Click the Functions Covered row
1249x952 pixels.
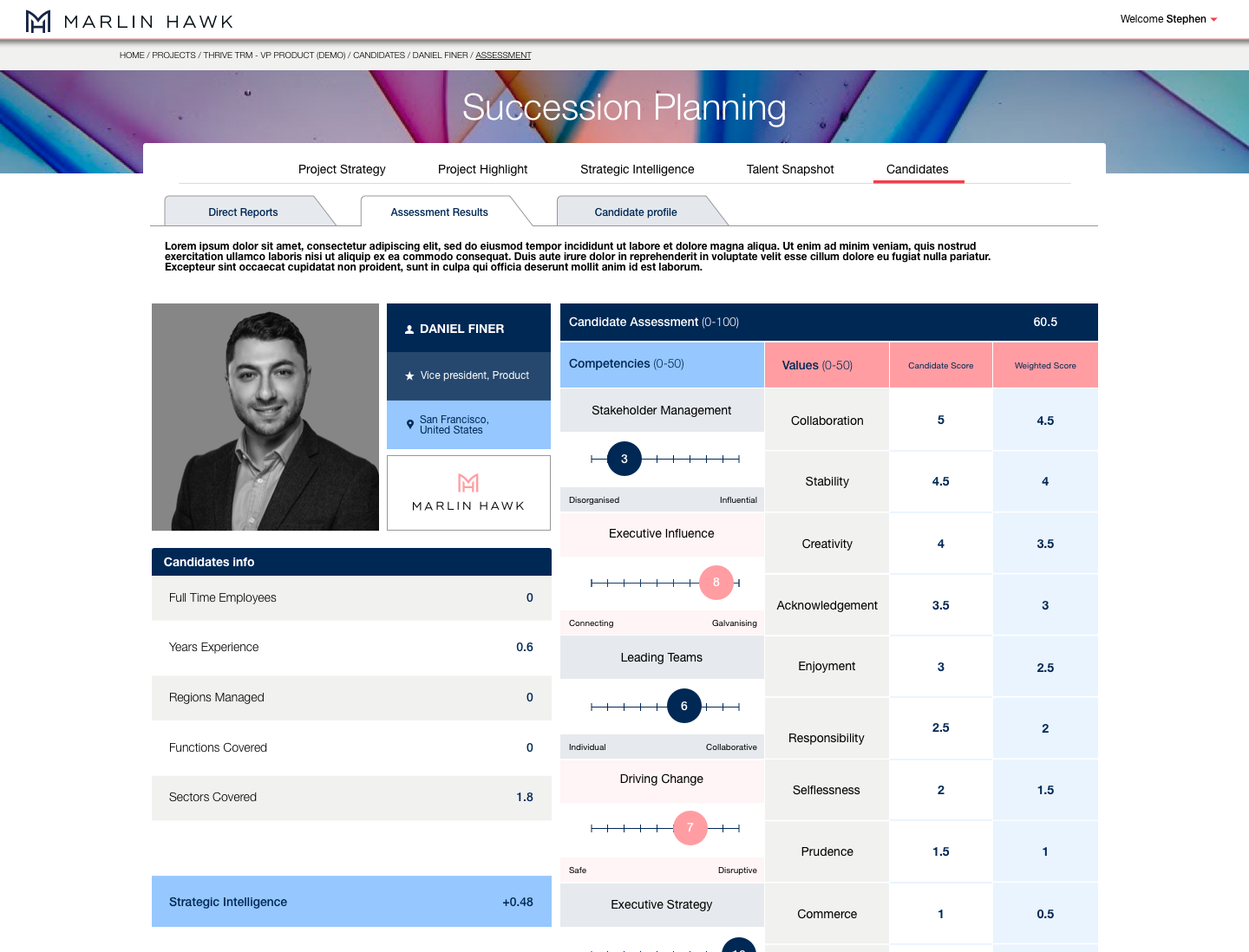click(x=351, y=747)
